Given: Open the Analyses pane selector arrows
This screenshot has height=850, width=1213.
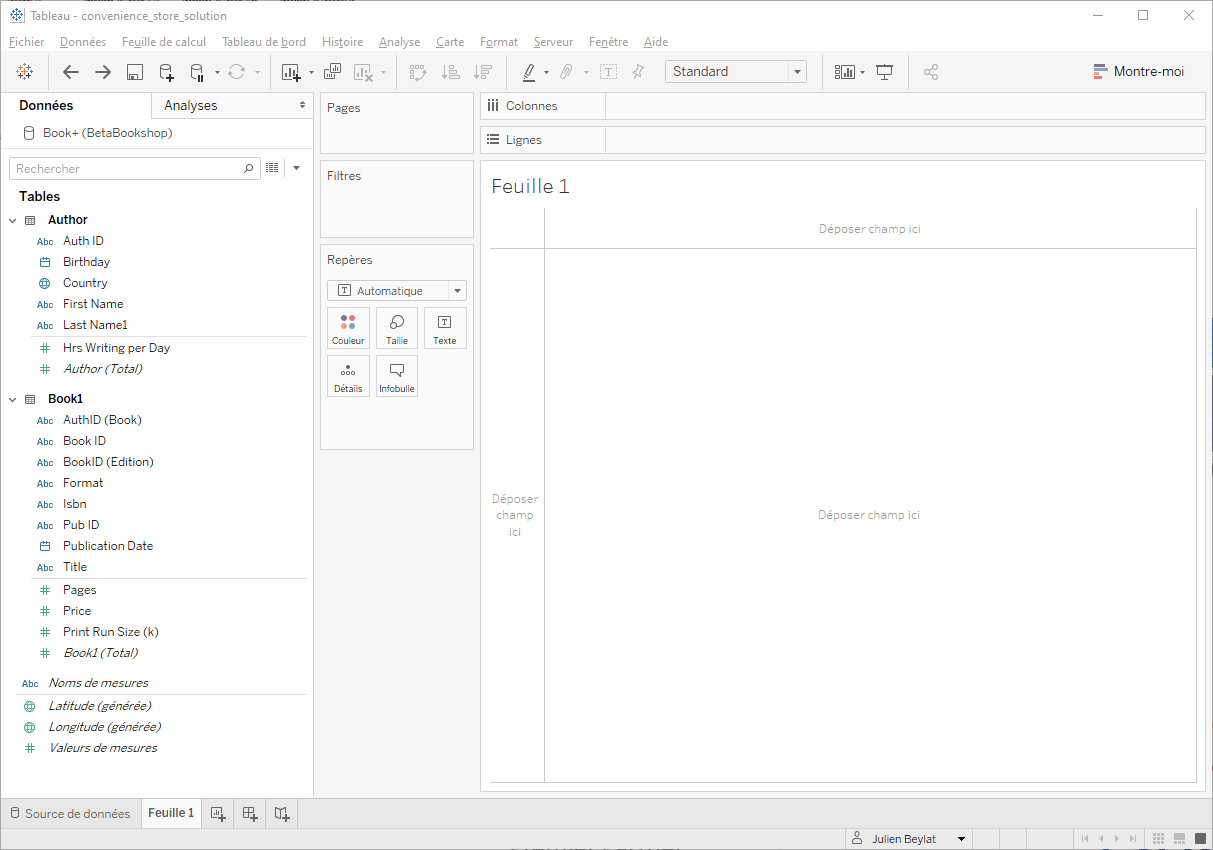Looking at the screenshot, I should (302, 105).
